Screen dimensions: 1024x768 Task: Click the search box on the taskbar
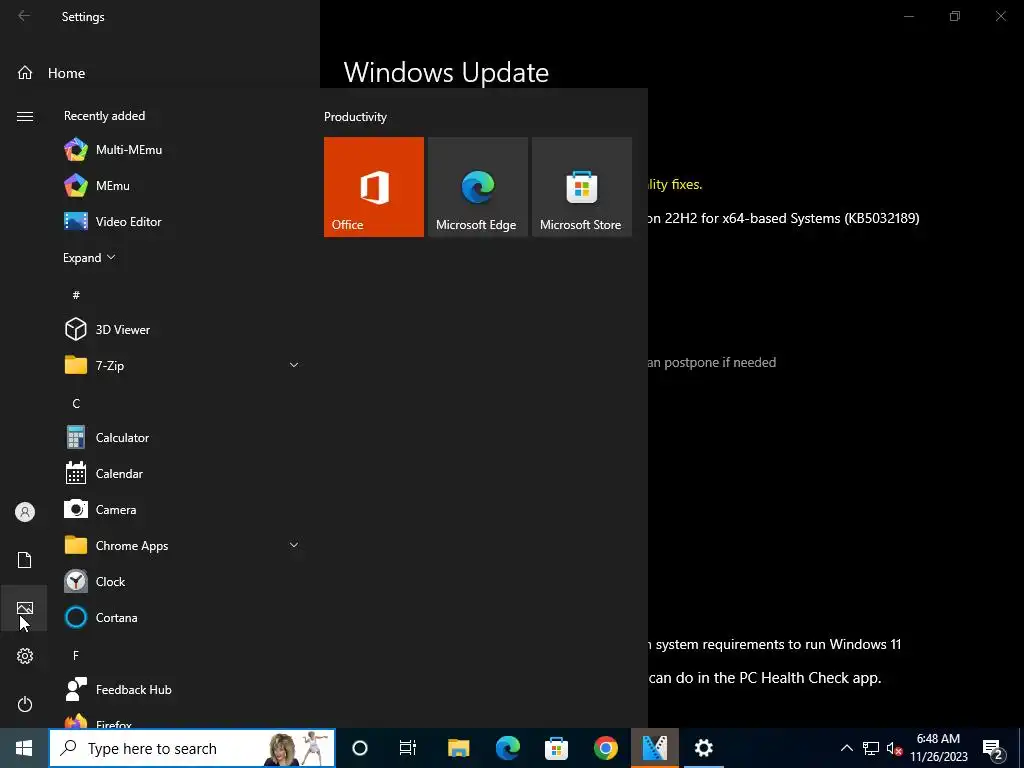(192, 748)
